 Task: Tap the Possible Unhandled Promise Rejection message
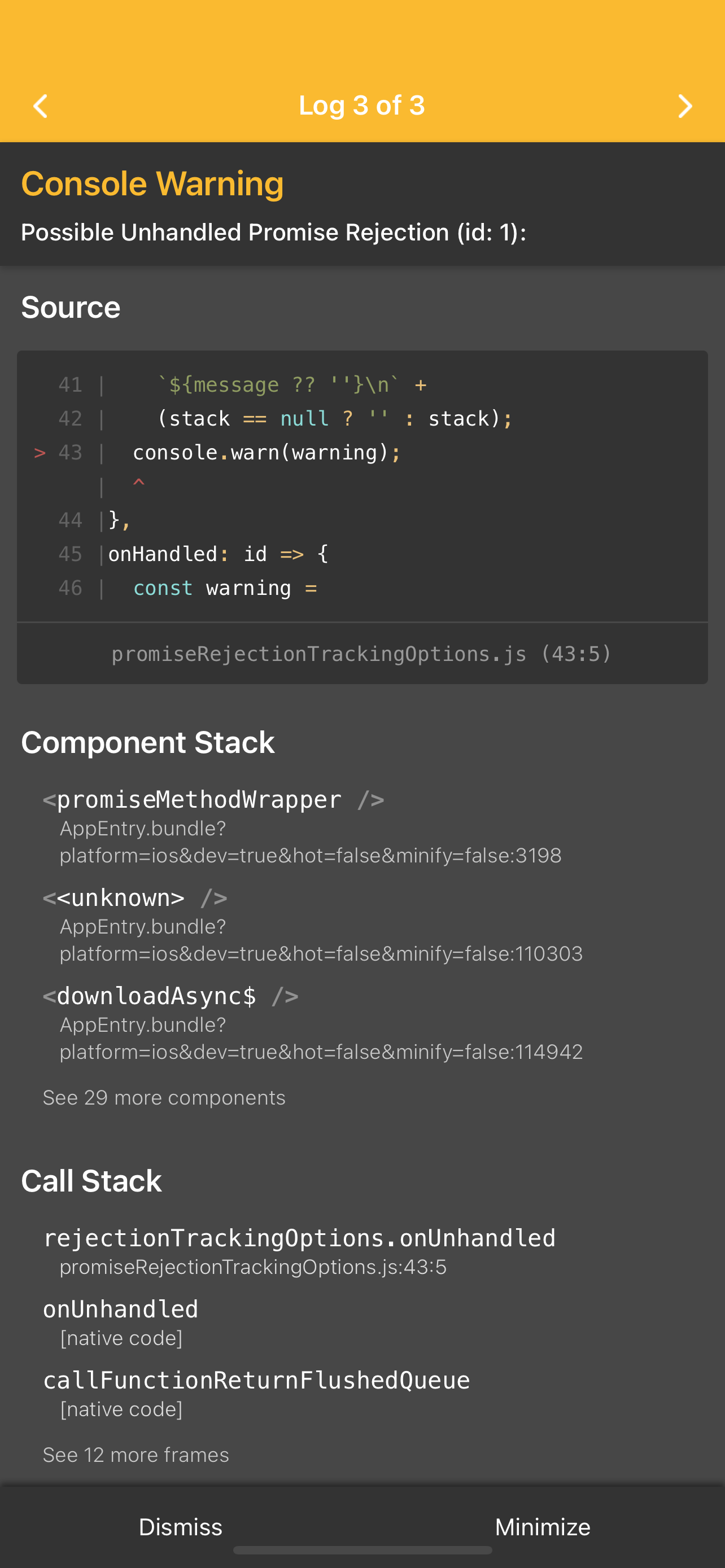click(x=274, y=233)
